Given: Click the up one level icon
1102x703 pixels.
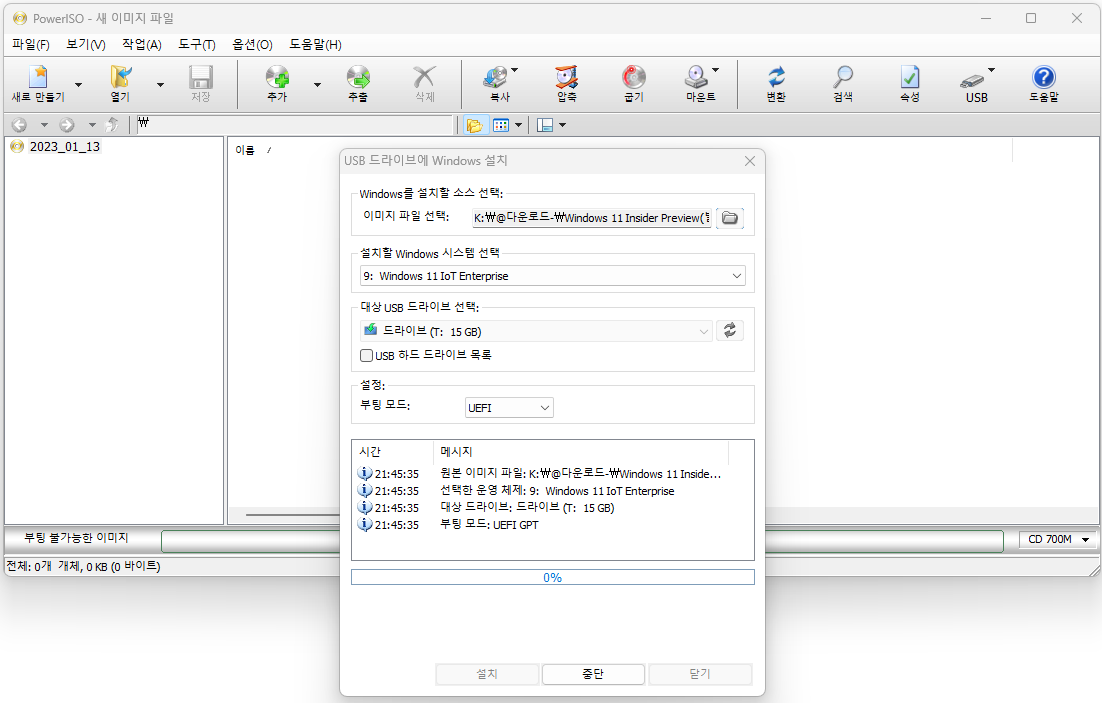Looking at the screenshot, I should [x=111, y=125].
